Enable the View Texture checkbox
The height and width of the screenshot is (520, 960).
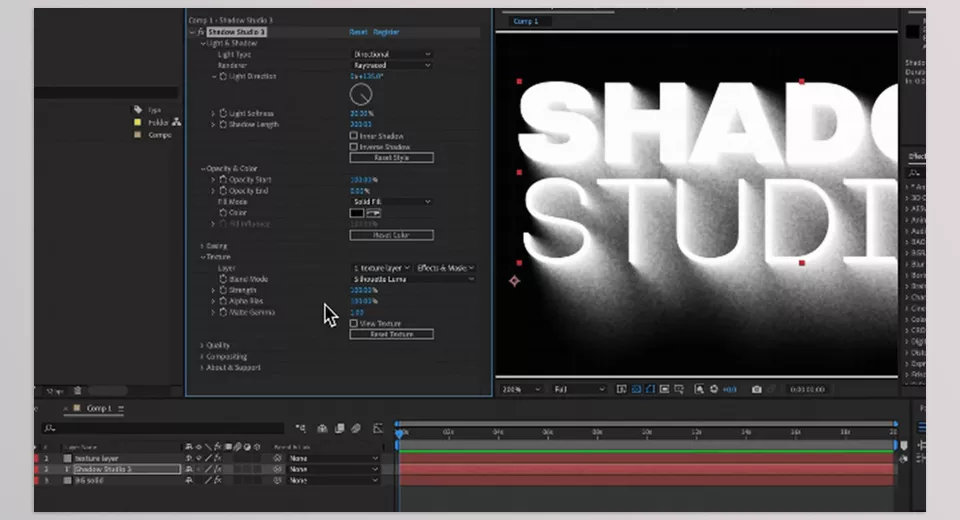tap(353, 323)
